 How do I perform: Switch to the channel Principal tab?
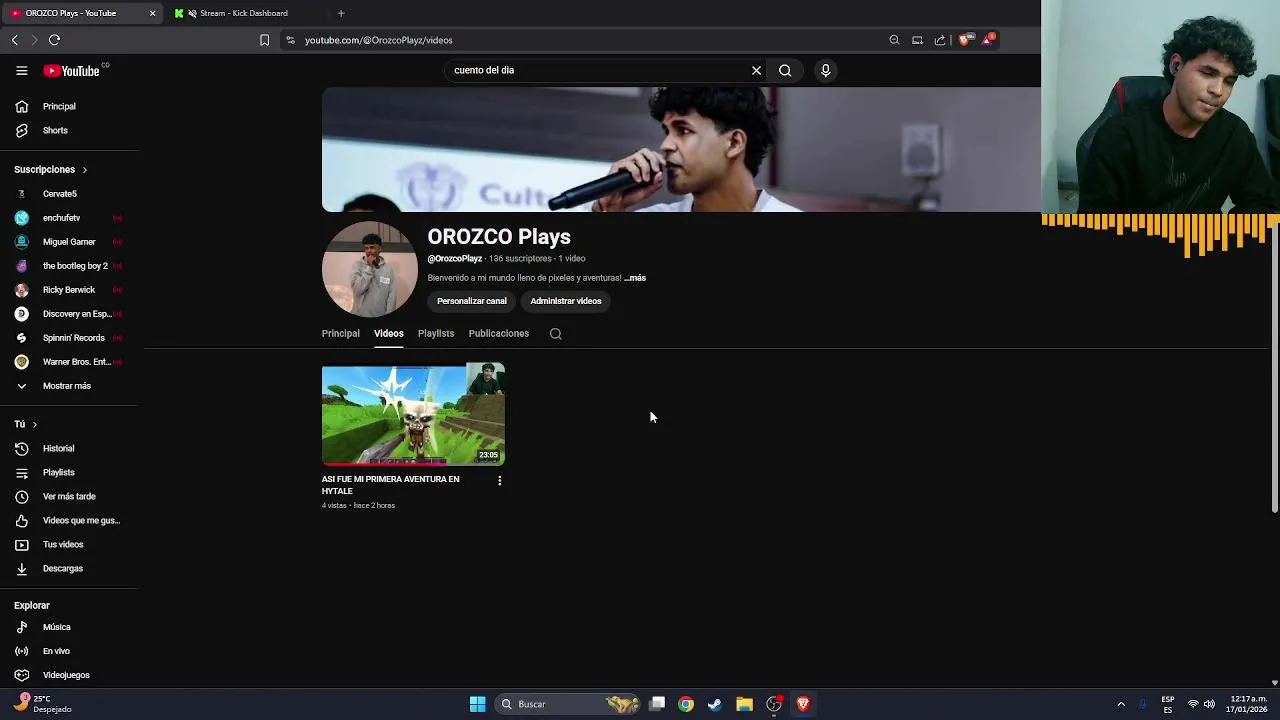[x=340, y=334]
